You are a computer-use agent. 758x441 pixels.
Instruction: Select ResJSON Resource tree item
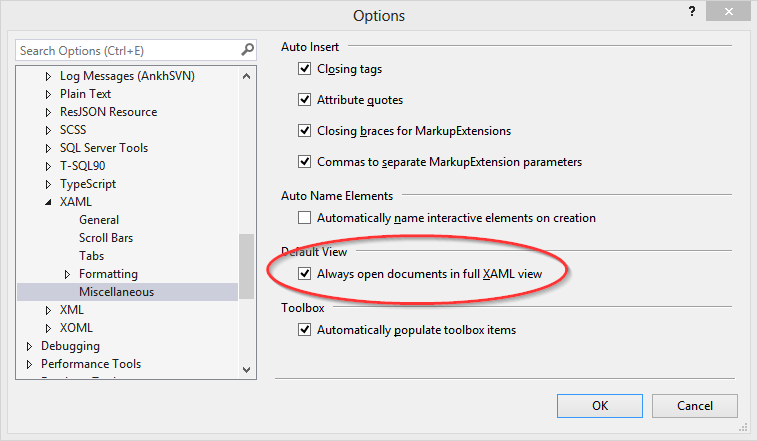tap(108, 112)
